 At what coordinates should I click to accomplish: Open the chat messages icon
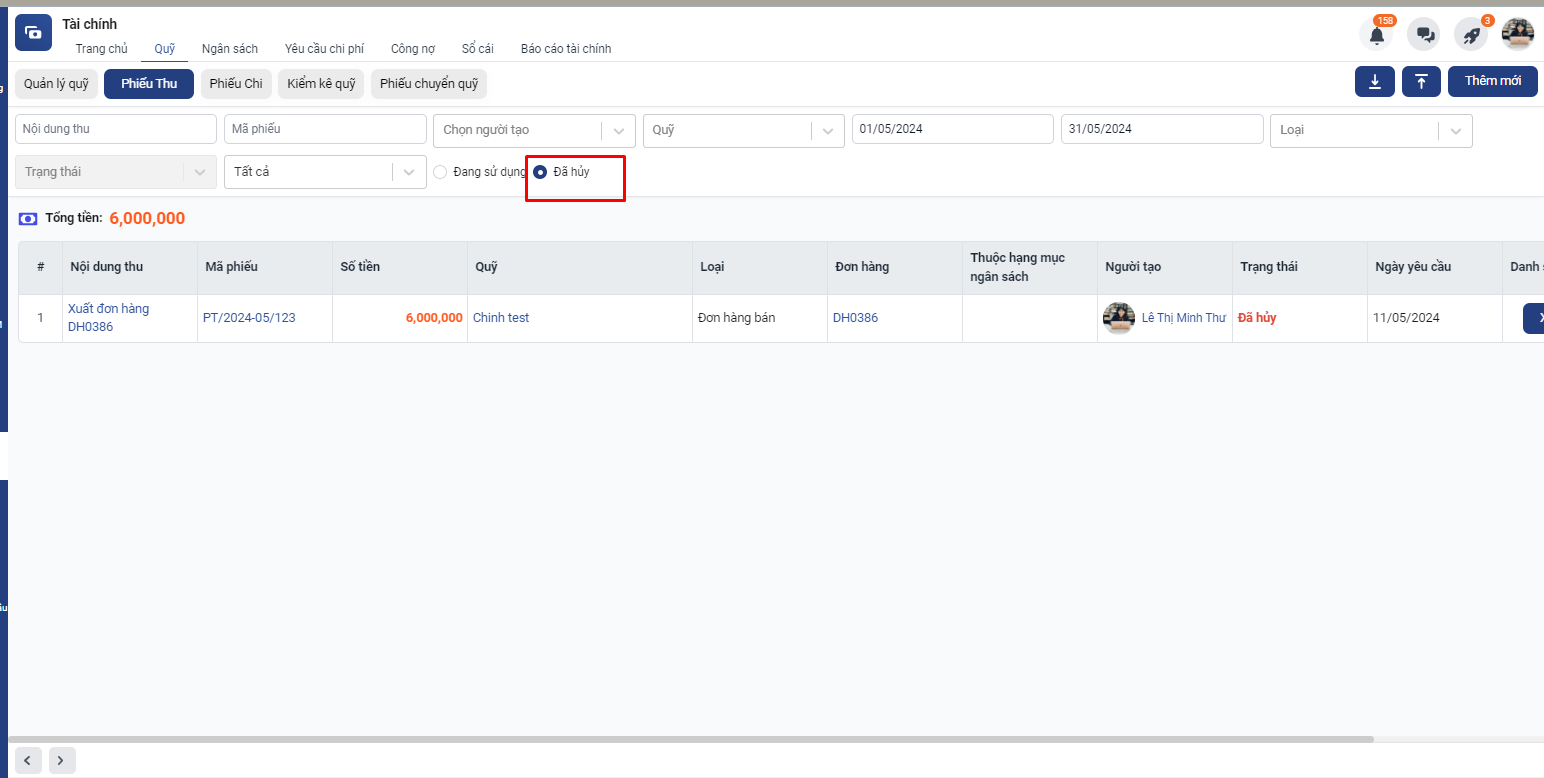(1424, 35)
